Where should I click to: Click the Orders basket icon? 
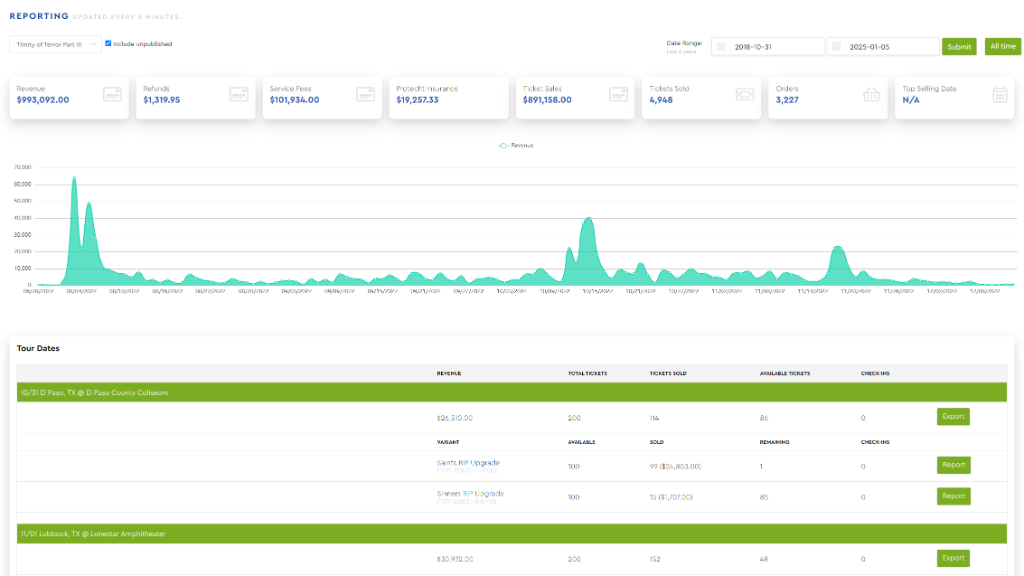(871, 94)
